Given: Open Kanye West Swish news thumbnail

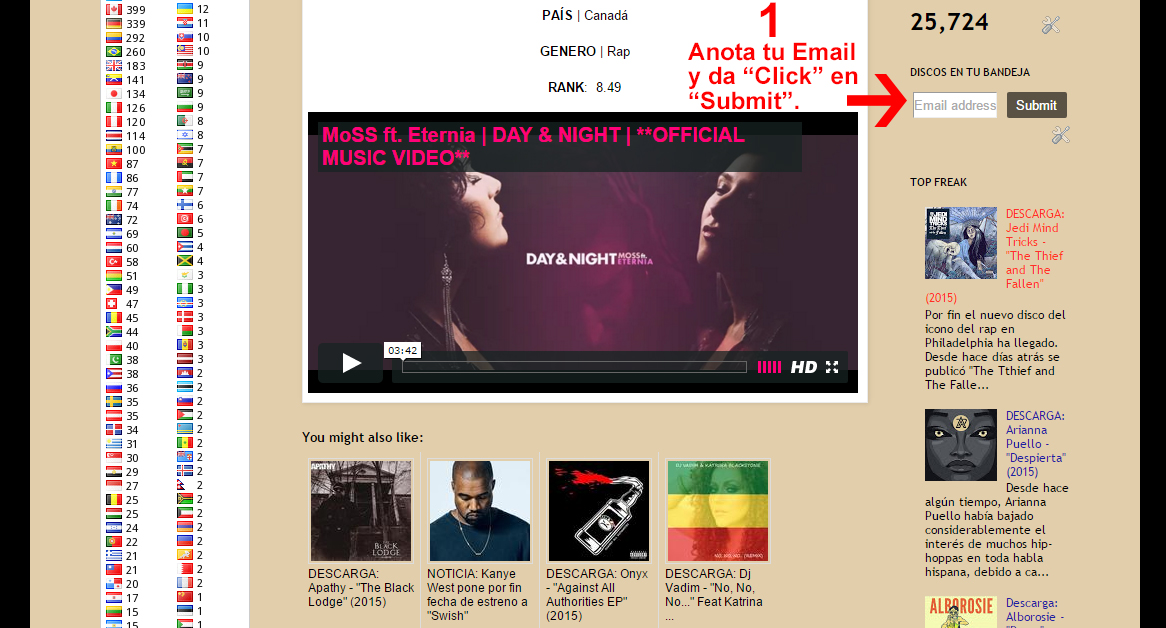Looking at the screenshot, I should tap(480, 511).
